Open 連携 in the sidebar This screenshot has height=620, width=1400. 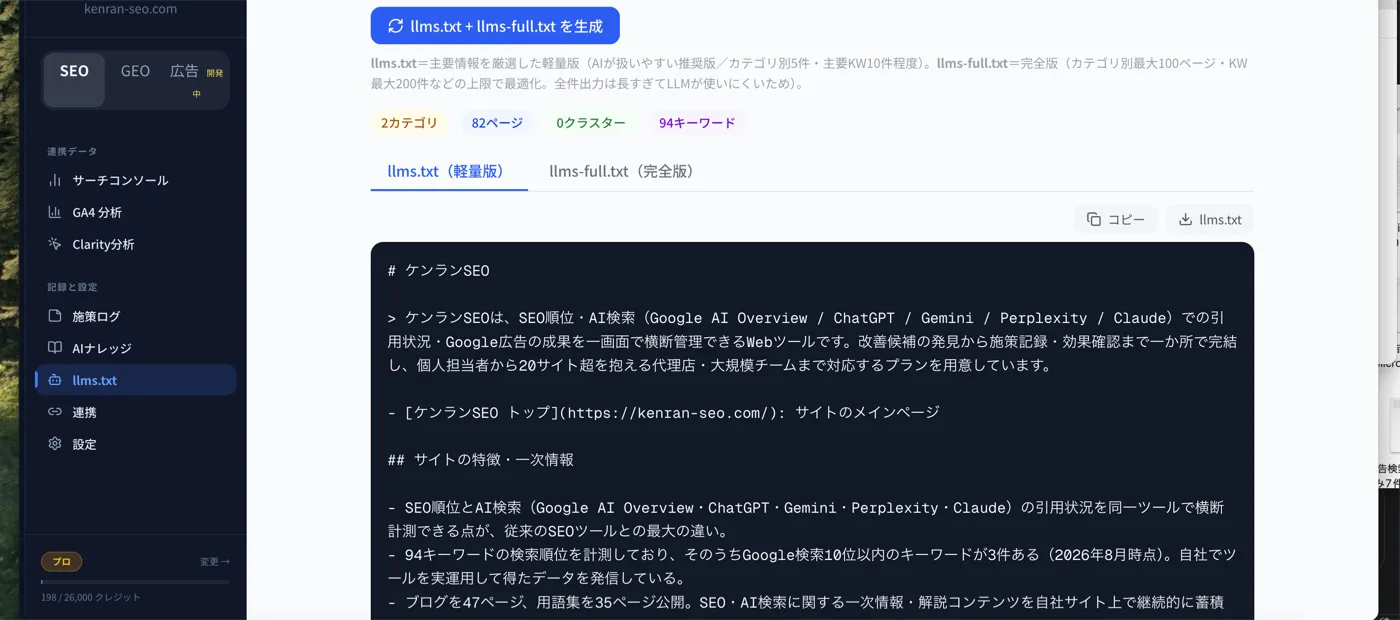coord(136,412)
